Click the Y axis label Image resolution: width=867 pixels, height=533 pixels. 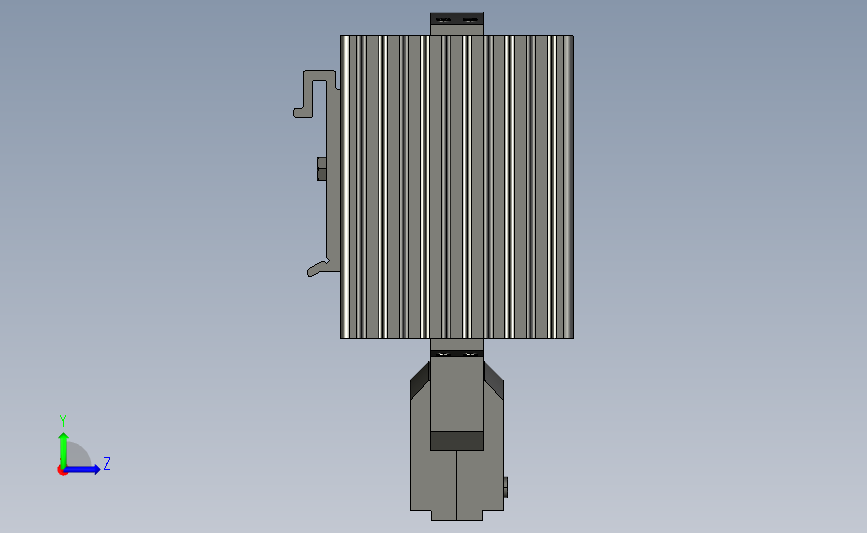(63, 421)
